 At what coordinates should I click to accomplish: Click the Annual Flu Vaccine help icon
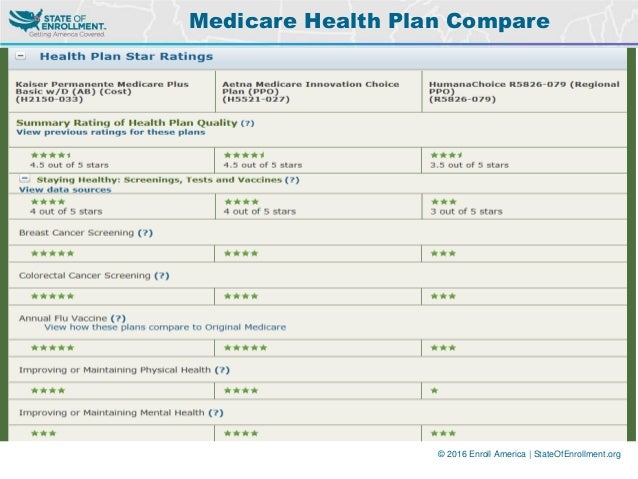pyautogui.click(x=118, y=318)
